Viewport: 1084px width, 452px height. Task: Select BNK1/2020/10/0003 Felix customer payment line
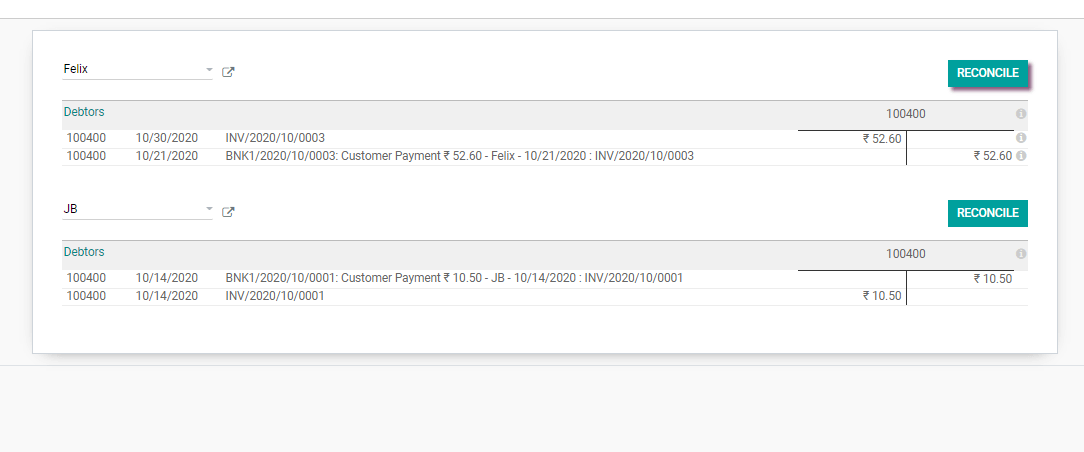[459, 156]
